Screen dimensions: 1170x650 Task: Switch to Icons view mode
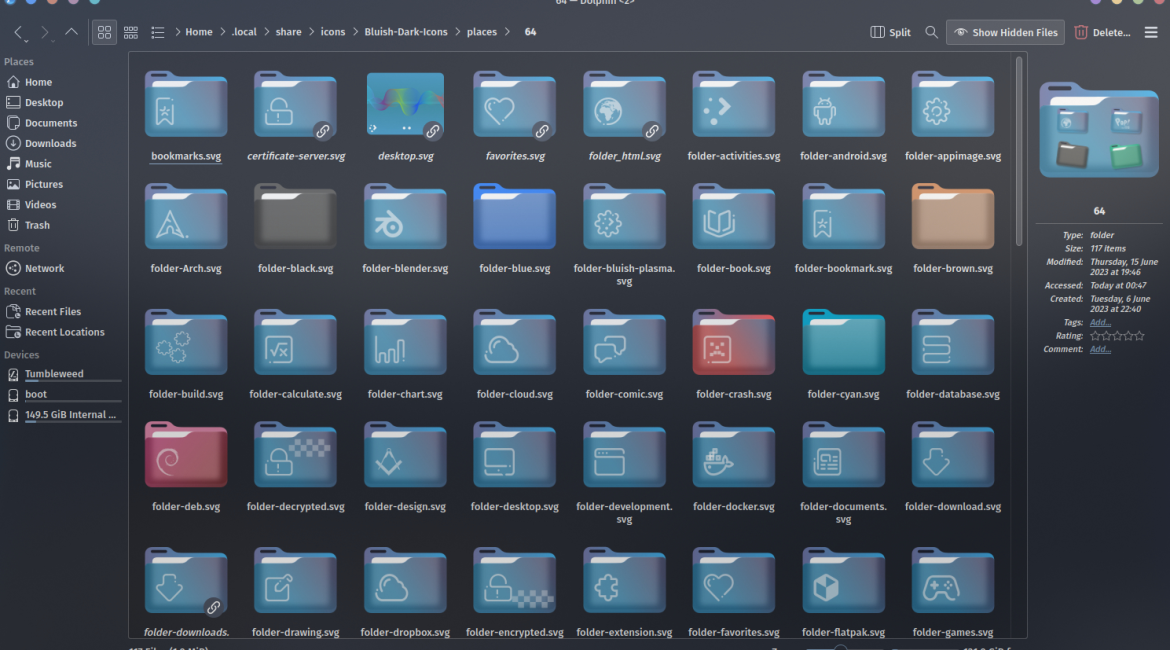104,32
